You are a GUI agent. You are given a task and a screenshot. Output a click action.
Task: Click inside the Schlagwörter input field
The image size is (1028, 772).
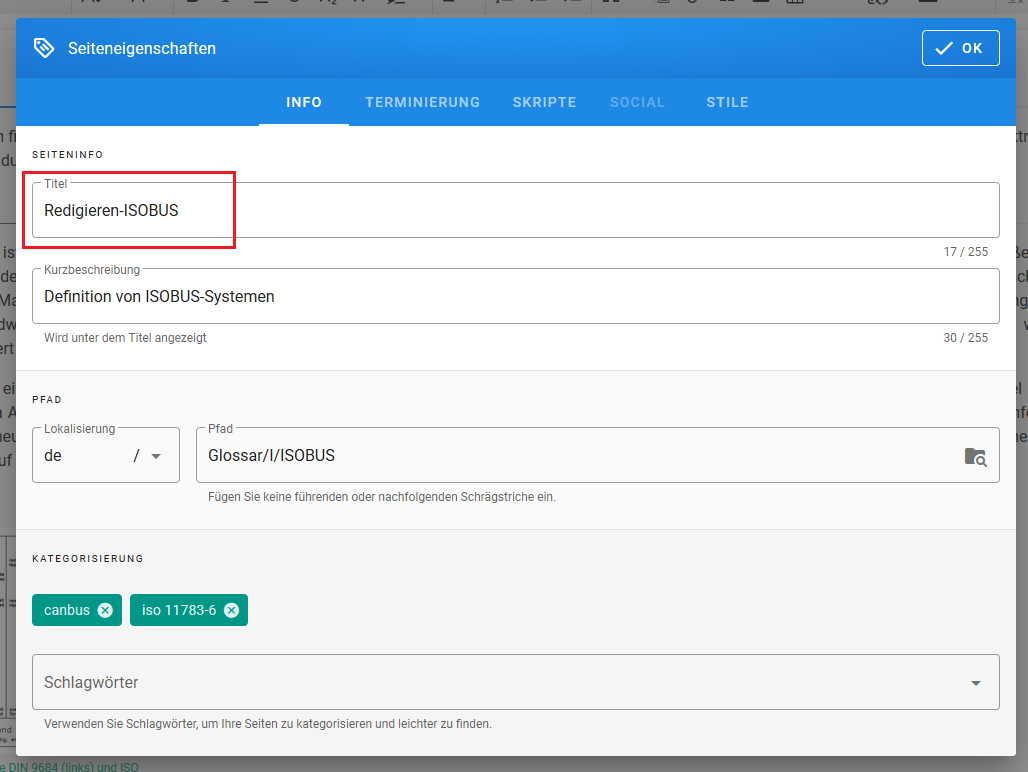pos(490,683)
